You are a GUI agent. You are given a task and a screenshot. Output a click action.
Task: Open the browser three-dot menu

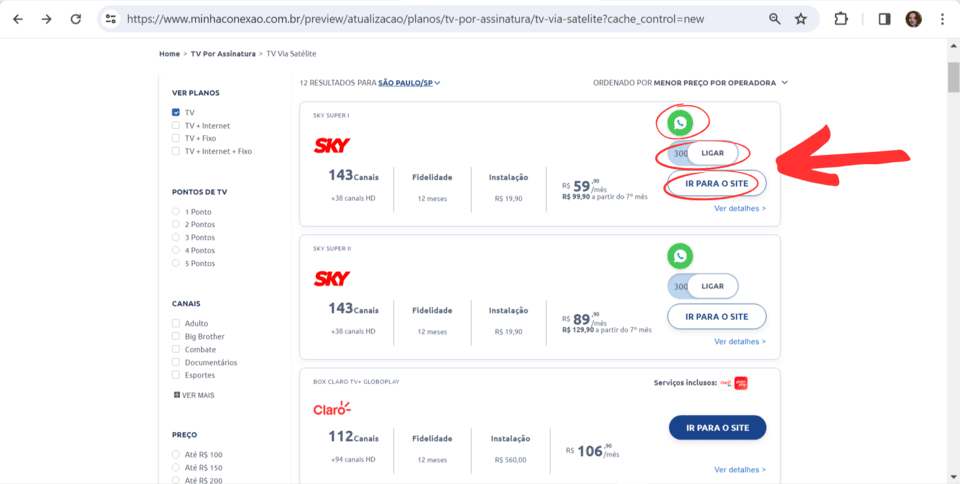[x=942, y=19]
